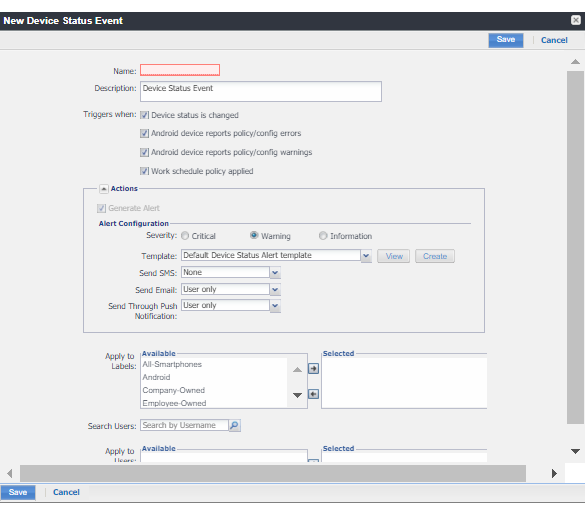Select the Employee-Owned label
The image size is (585, 516).
tap(174, 403)
